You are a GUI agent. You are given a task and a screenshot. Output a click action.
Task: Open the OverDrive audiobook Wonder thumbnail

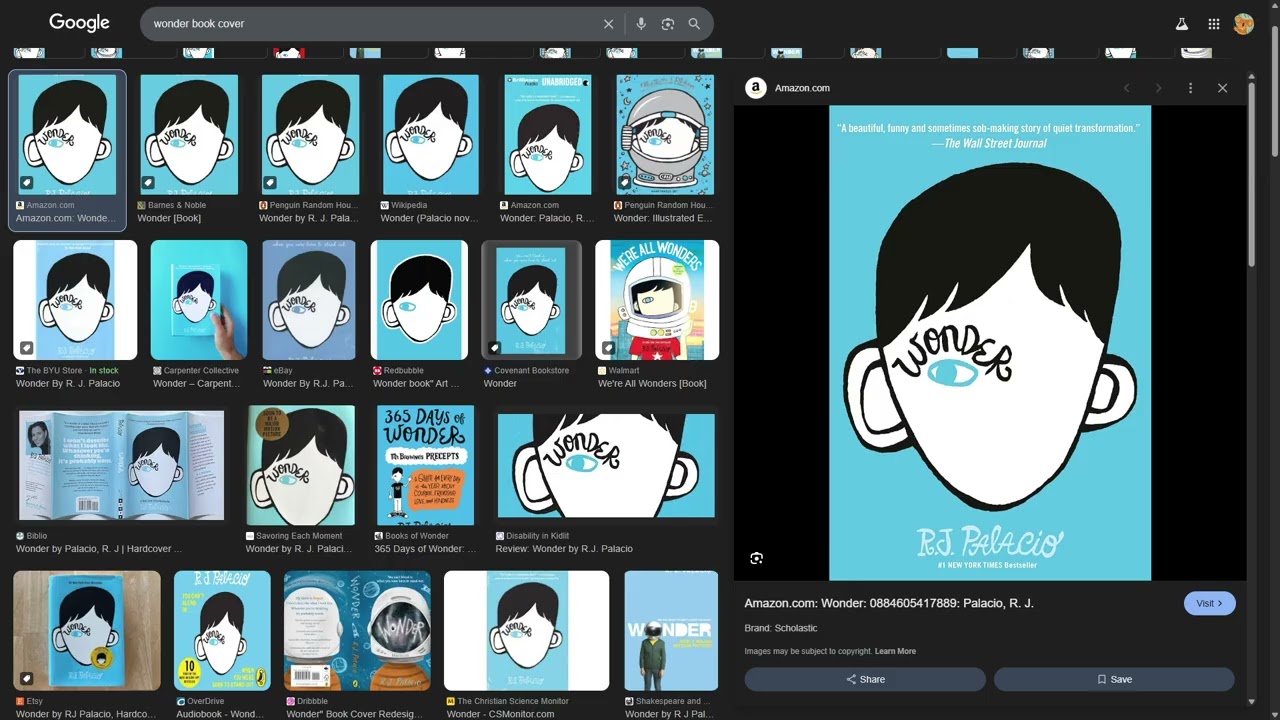tap(222, 631)
